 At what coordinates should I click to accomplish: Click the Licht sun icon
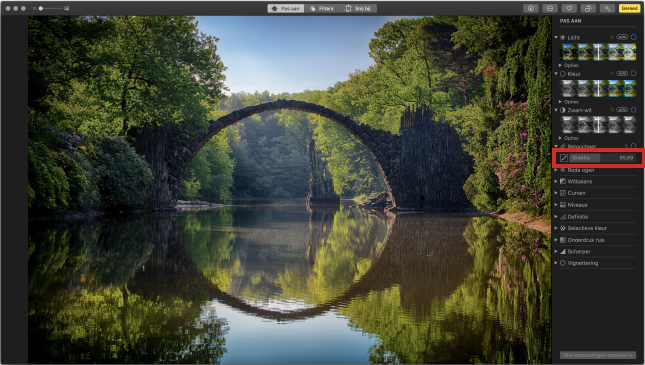562,37
